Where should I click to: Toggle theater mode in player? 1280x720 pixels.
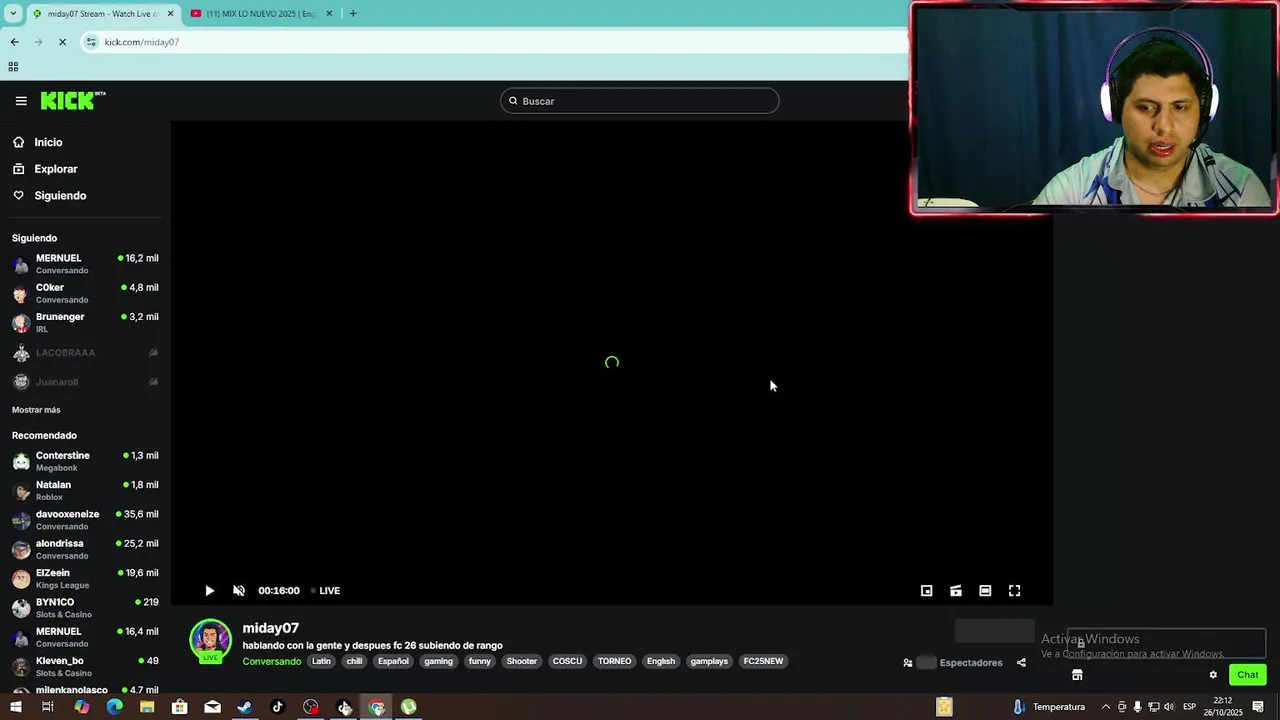pyautogui.click(x=985, y=591)
